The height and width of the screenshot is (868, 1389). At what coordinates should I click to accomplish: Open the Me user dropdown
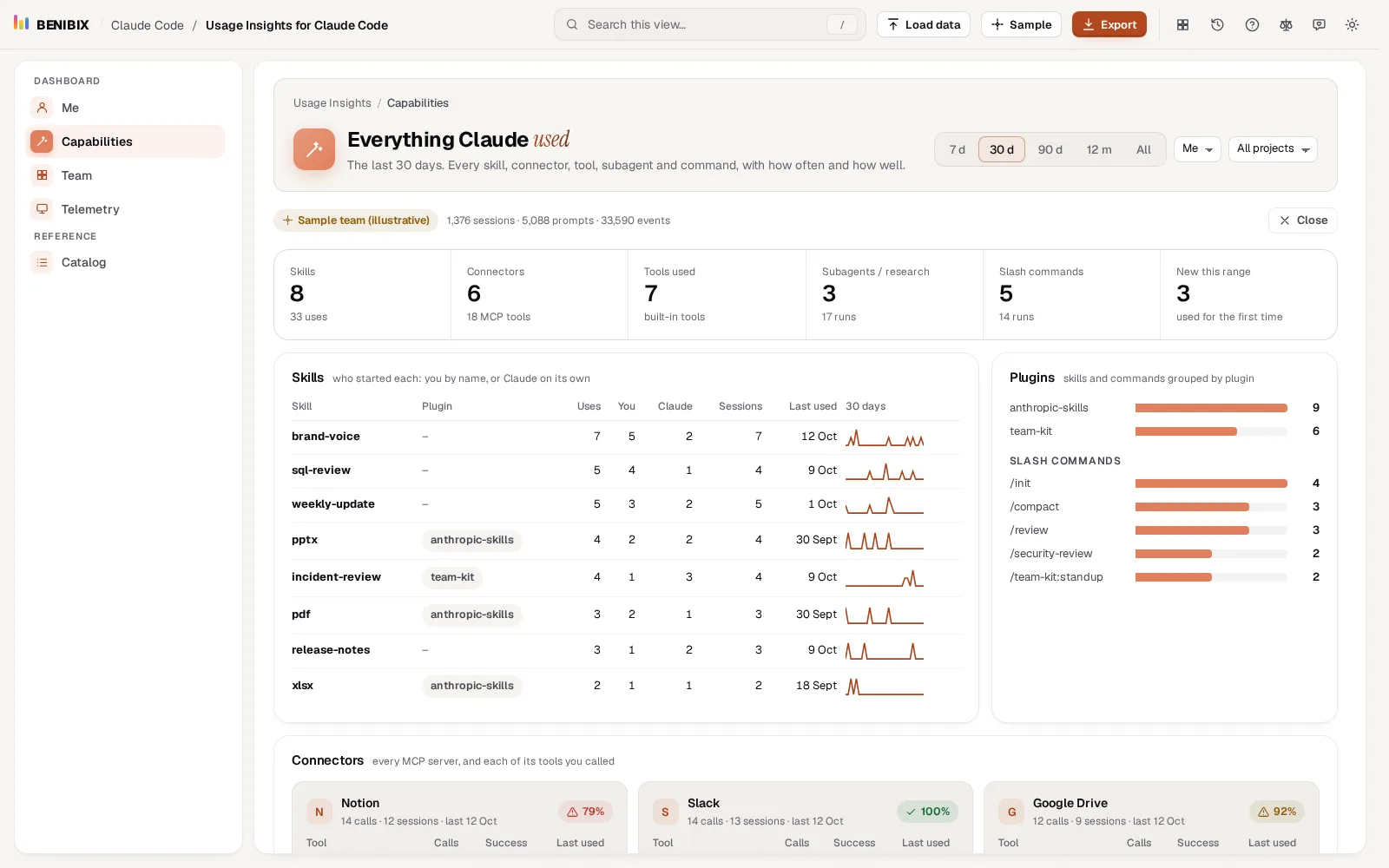[1197, 149]
